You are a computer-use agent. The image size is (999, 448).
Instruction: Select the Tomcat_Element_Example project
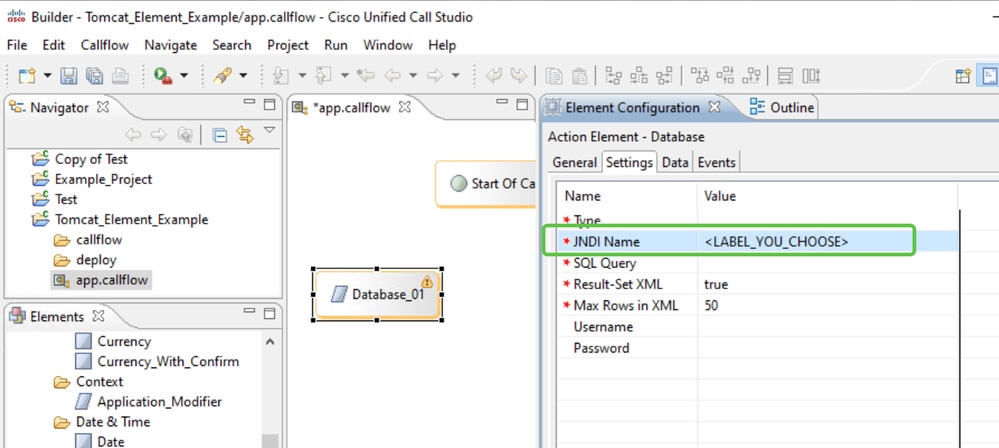pos(132,220)
